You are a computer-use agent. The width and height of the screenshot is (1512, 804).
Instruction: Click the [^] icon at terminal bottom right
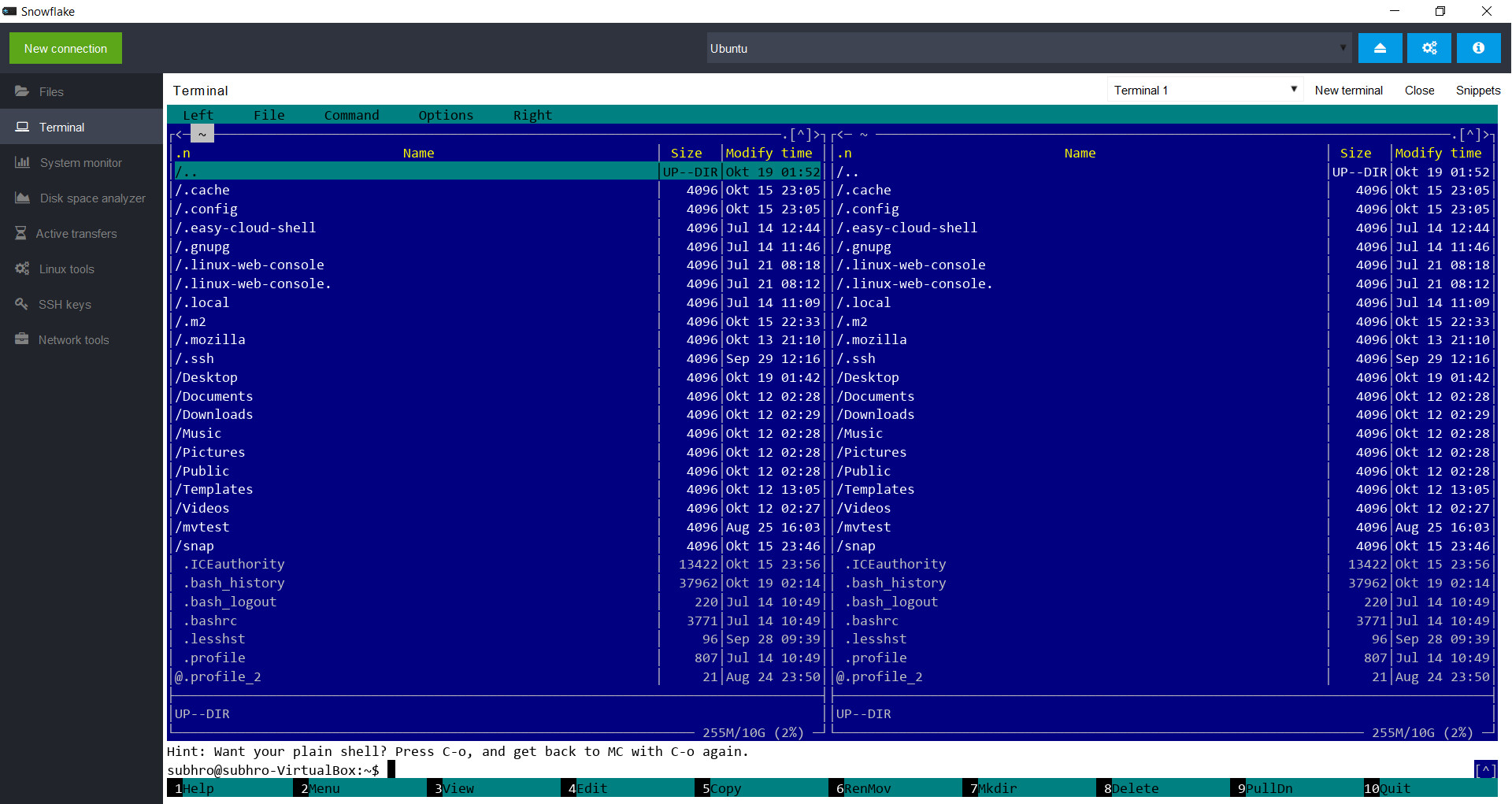(x=1485, y=769)
